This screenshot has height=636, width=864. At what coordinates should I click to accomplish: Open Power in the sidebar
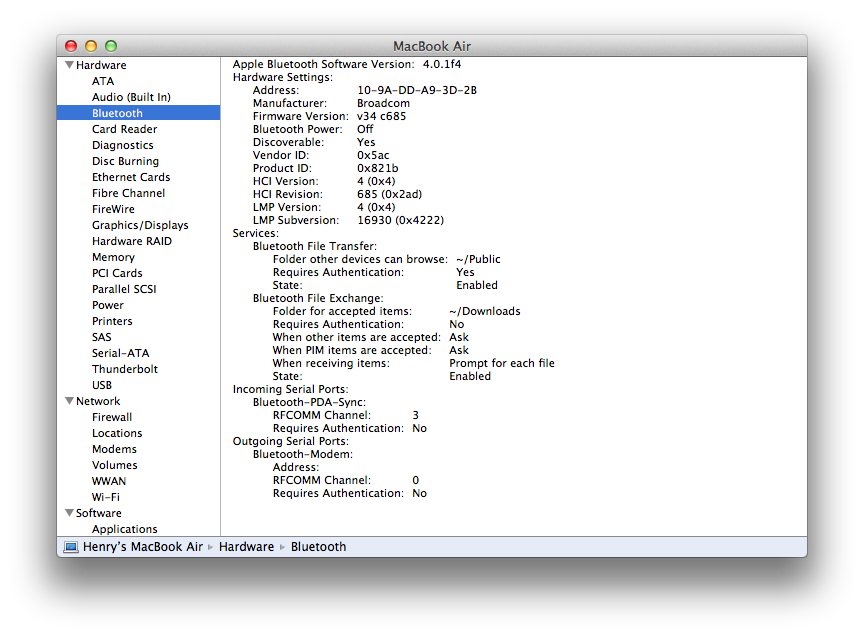[108, 305]
